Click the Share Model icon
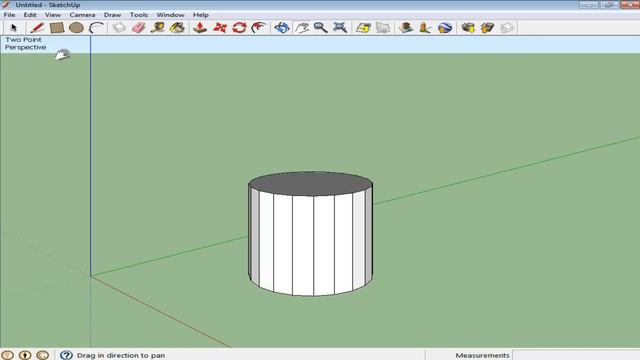The image size is (640, 360). click(487, 28)
